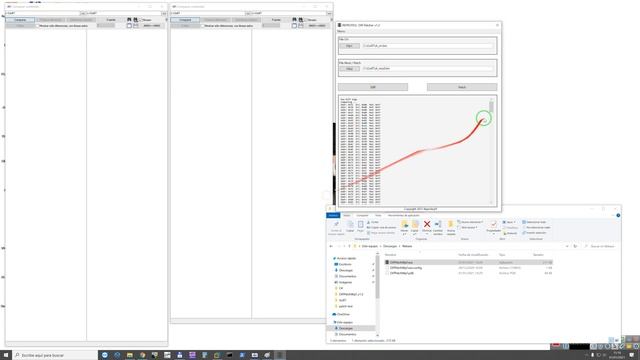Switch to the Vista ribbon tab
Viewport: 640px width, 360px height.
[378, 216]
